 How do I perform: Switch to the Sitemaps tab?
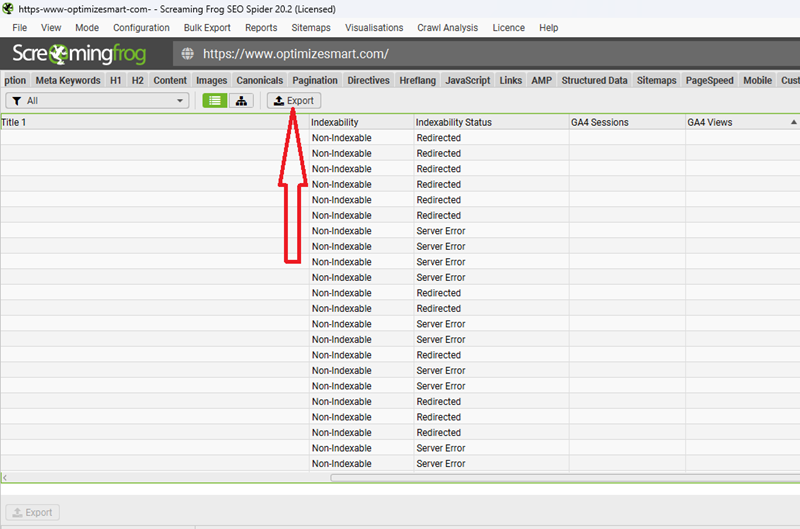coord(657,80)
